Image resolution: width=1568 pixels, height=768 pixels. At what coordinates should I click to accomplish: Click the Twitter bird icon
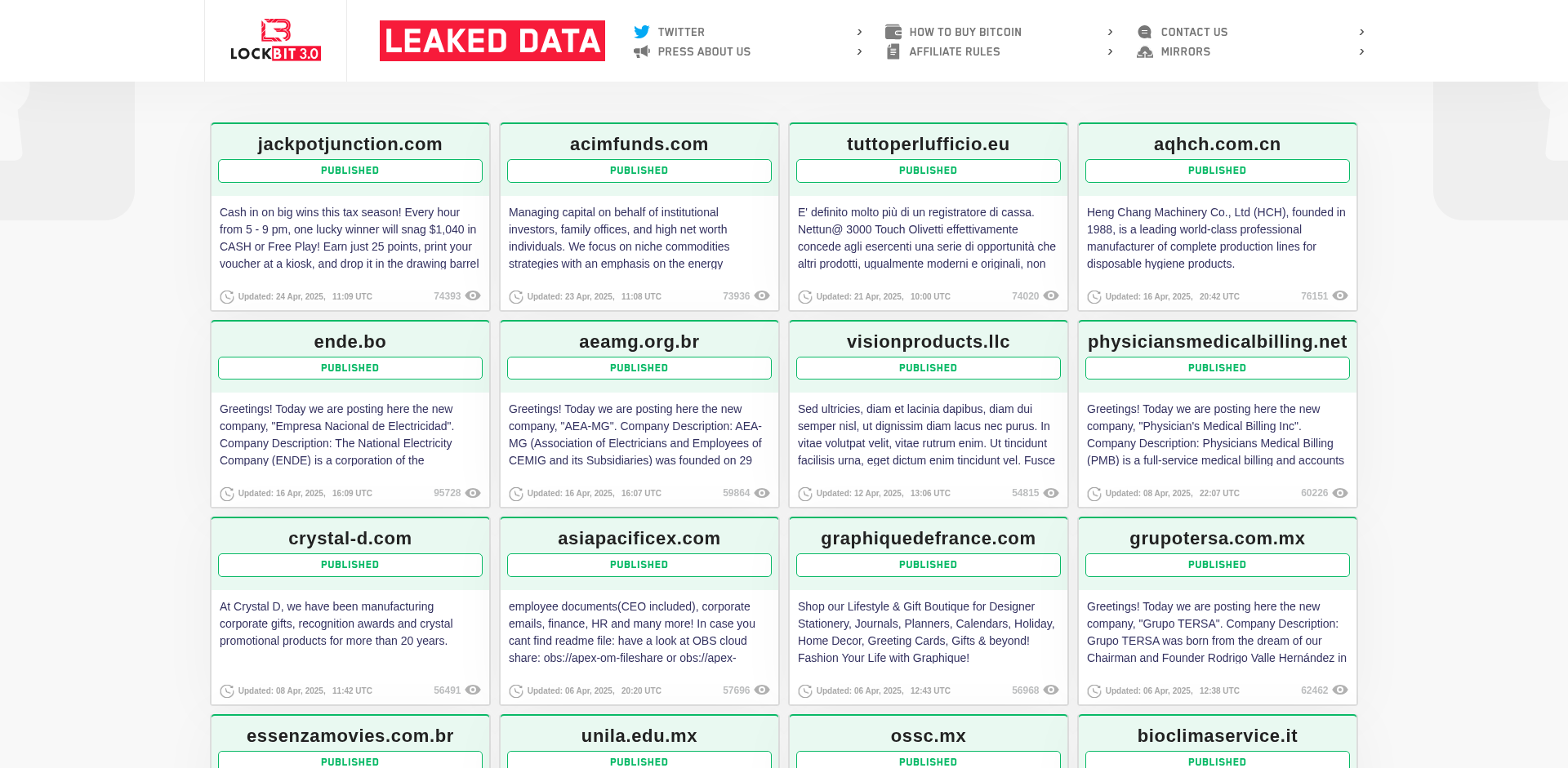coord(642,32)
